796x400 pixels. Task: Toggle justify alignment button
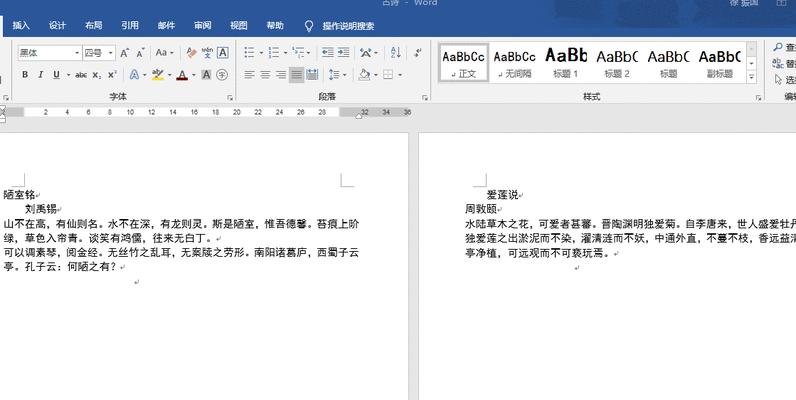click(x=296, y=75)
